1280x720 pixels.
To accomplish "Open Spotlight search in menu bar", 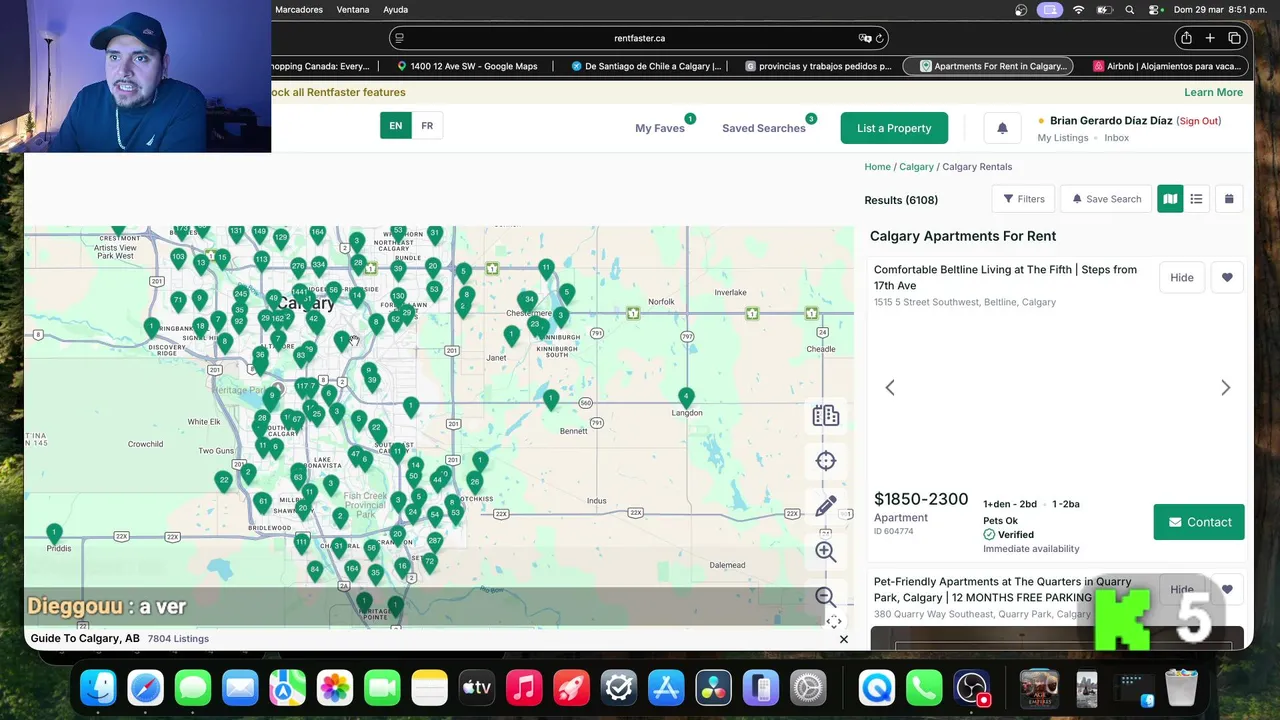I will pos(1130,10).
